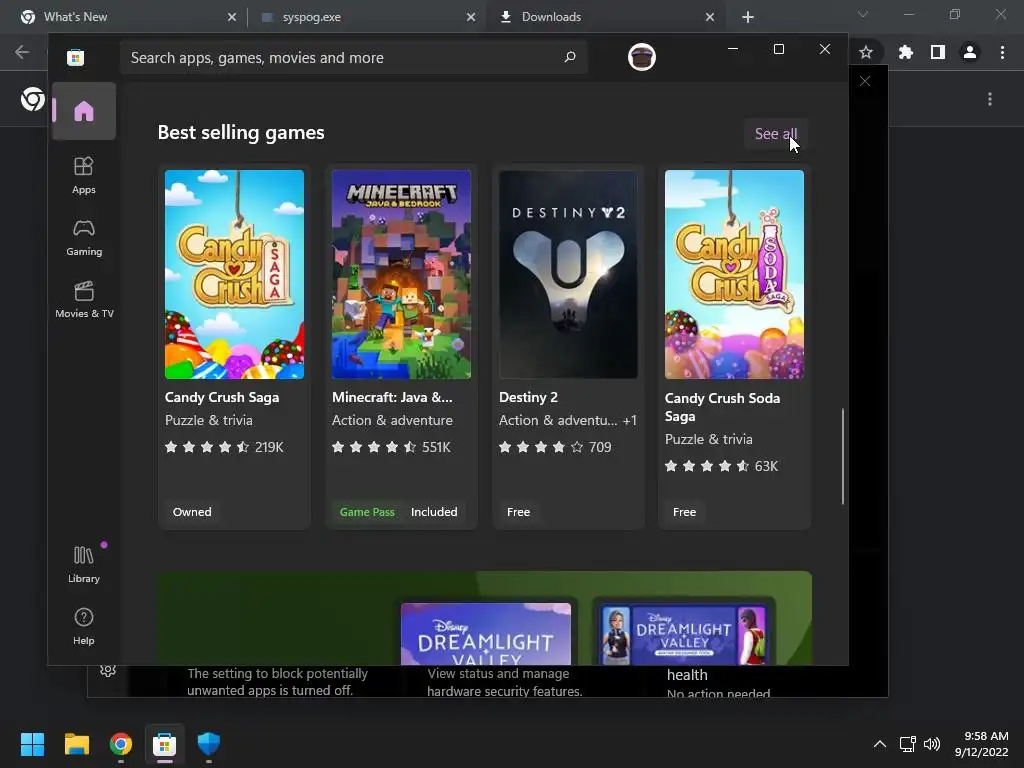Open Google Chrome from the taskbar
Image resolution: width=1024 pixels, height=768 pixels.
pyautogui.click(x=121, y=744)
